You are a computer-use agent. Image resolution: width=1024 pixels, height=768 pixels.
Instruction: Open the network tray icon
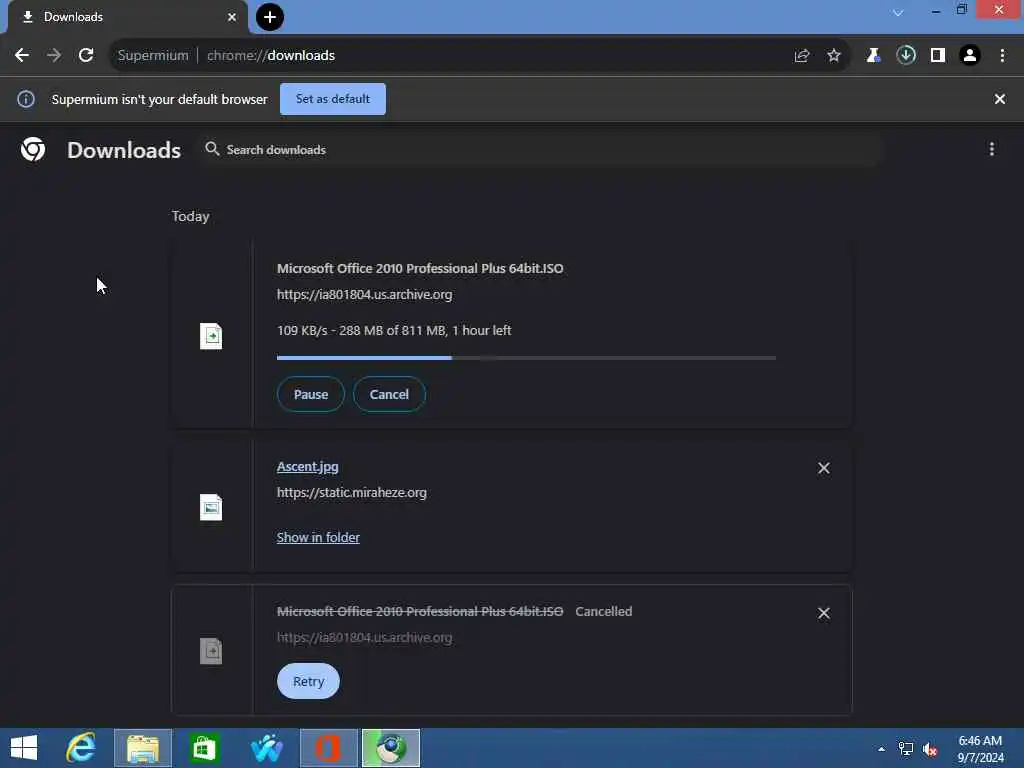(x=906, y=749)
